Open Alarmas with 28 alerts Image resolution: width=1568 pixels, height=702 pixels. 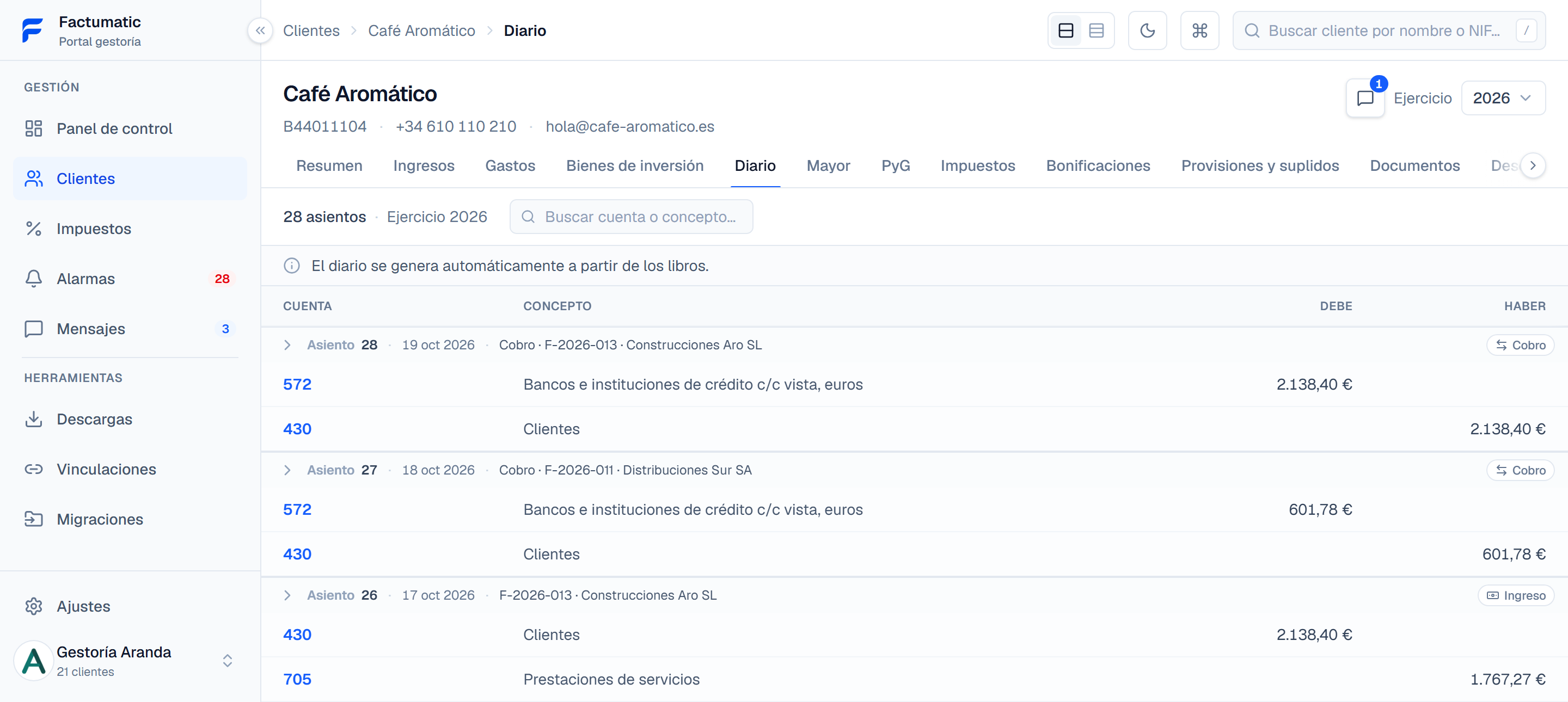(x=130, y=279)
